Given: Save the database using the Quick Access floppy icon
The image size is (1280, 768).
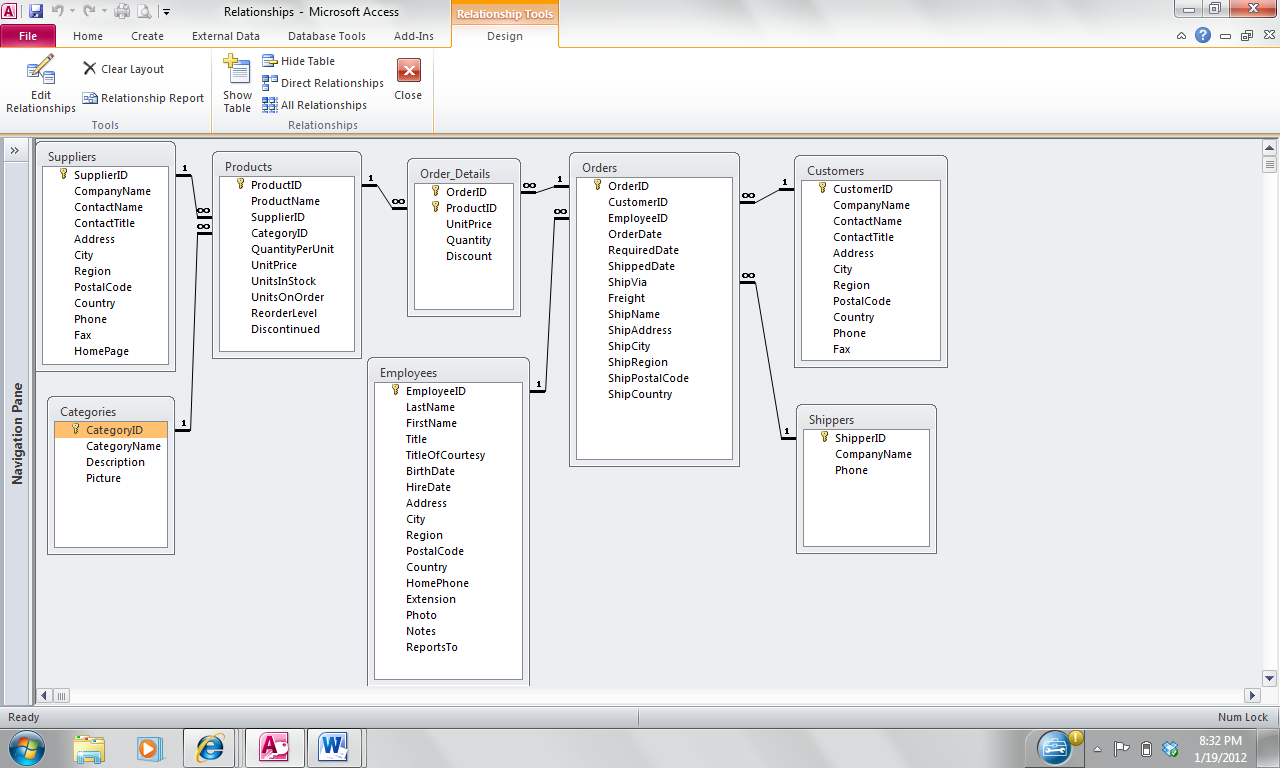Looking at the screenshot, I should [x=36, y=11].
